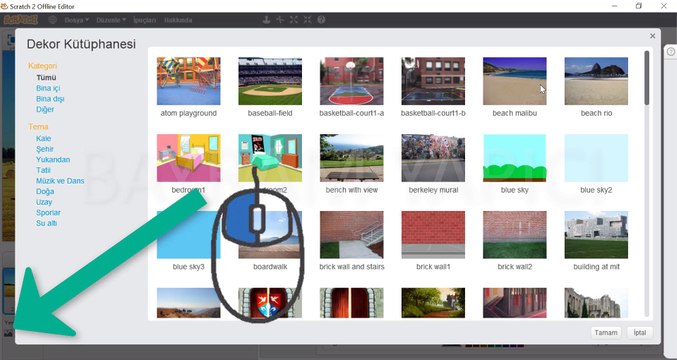Viewport: 677px width, 360px height.
Task: Click the globe language icon
Action: point(53,20)
